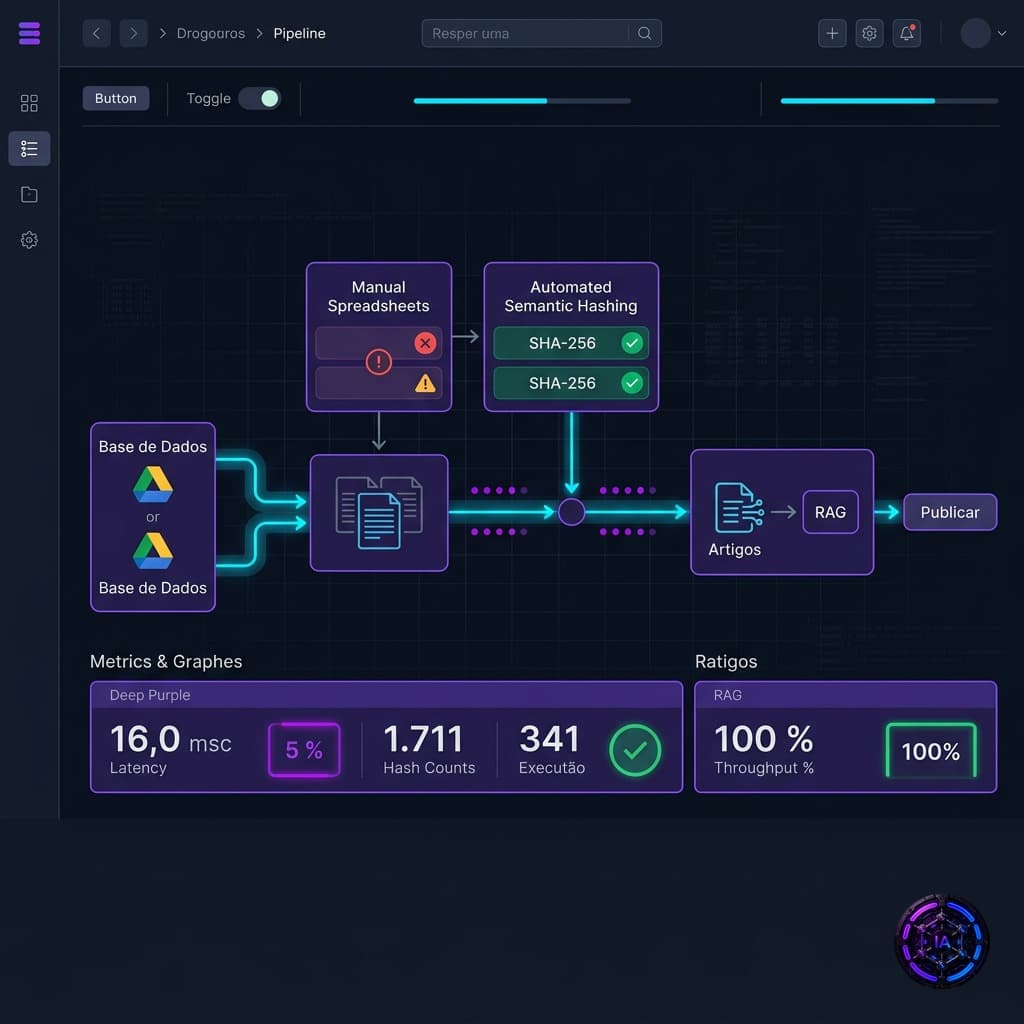Click the Pipeline breadcrumb

pos(299,33)
